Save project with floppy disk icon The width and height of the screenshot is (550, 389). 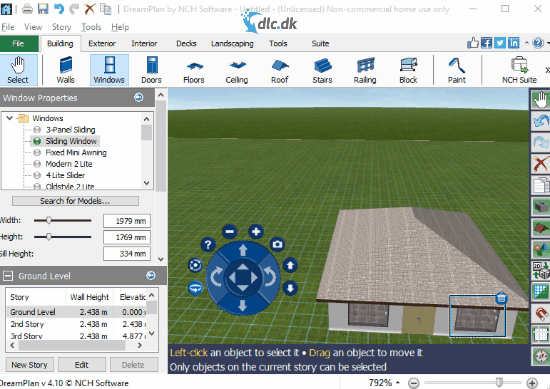pos(43,8)
